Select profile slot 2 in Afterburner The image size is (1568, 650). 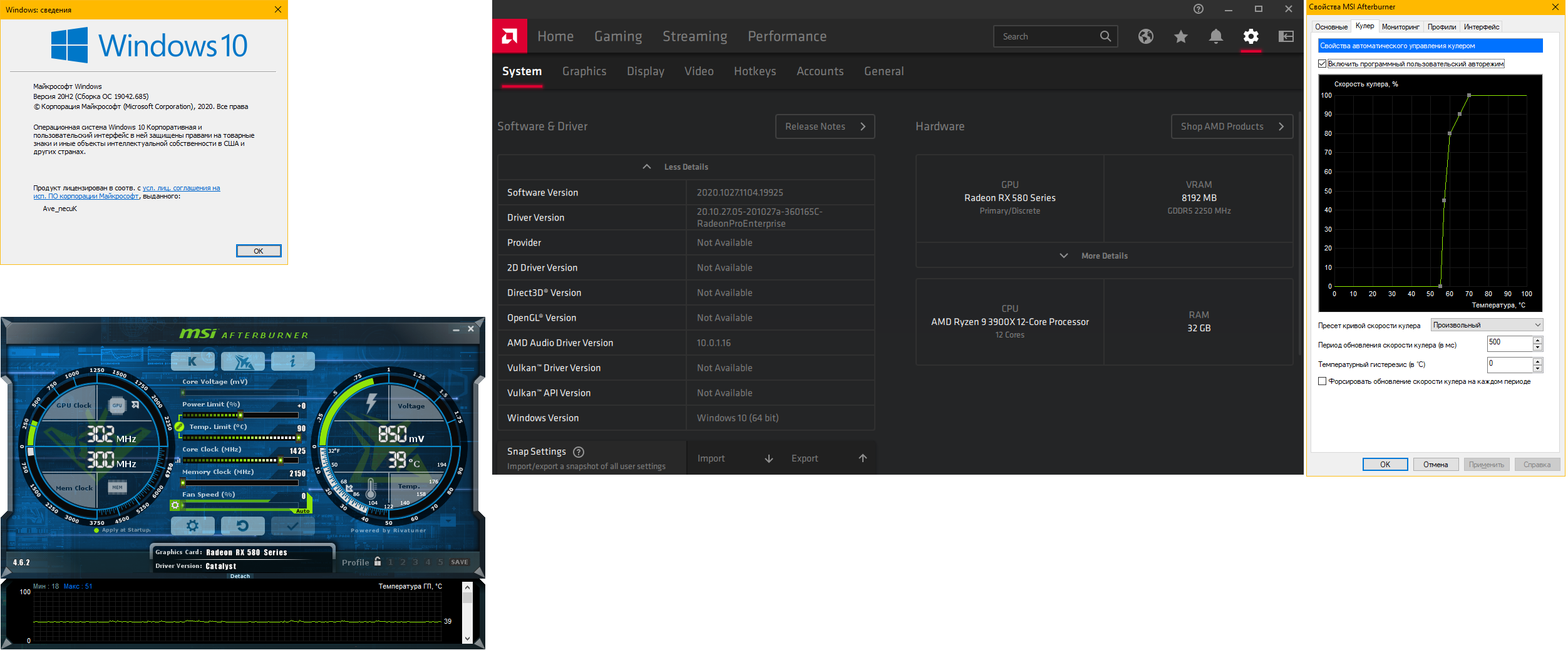pyautogui.click(x=403, y=562)
